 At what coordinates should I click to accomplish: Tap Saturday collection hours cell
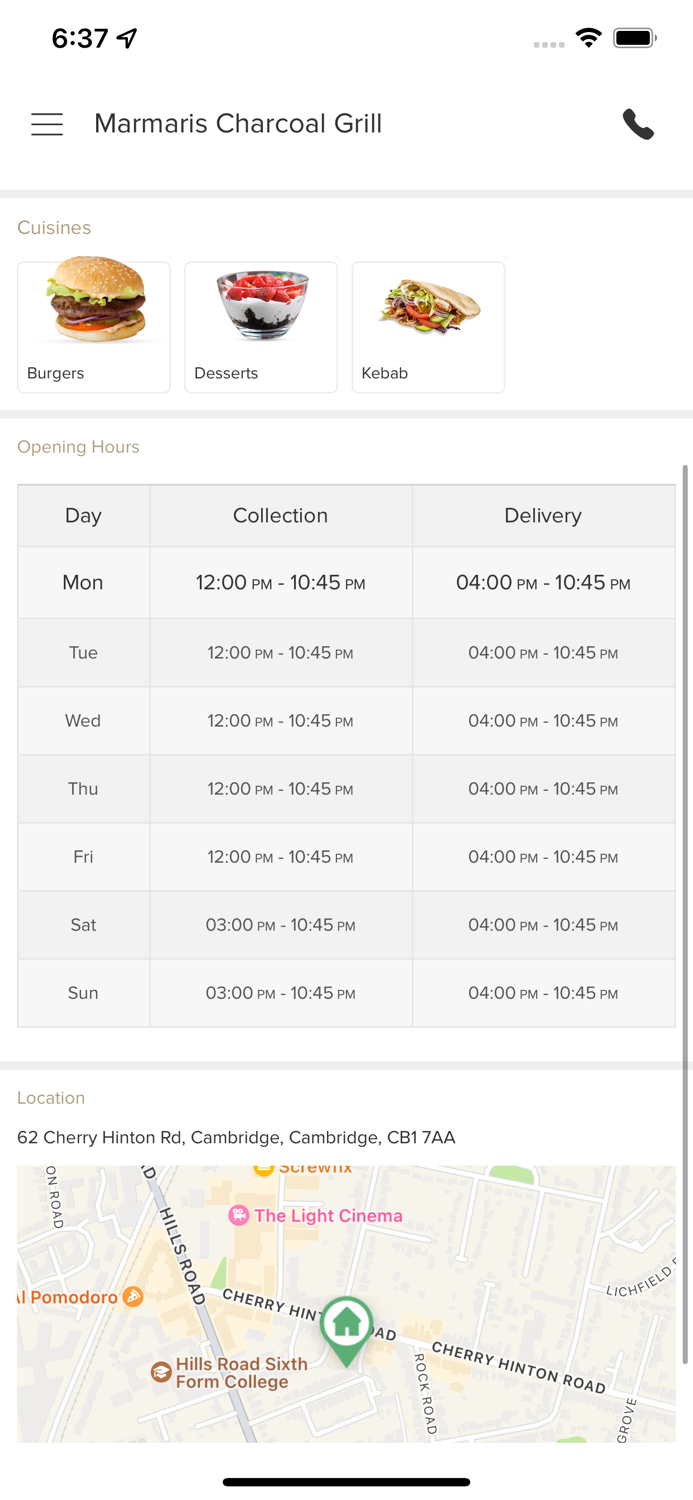[280, 925]
